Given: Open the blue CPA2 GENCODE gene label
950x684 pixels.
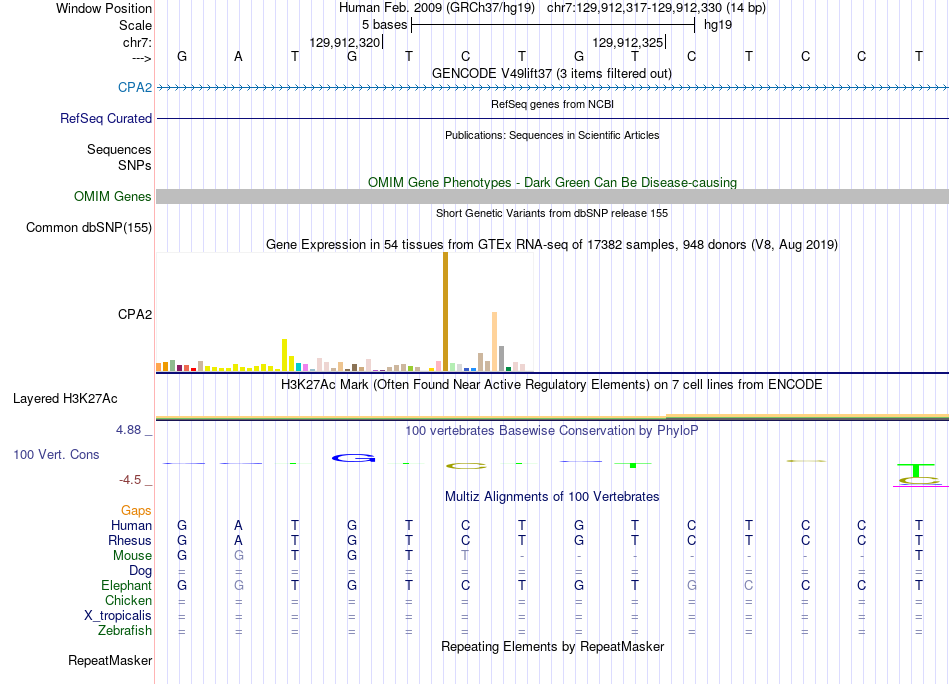Looking at the screenshot, I should [135, 87].
